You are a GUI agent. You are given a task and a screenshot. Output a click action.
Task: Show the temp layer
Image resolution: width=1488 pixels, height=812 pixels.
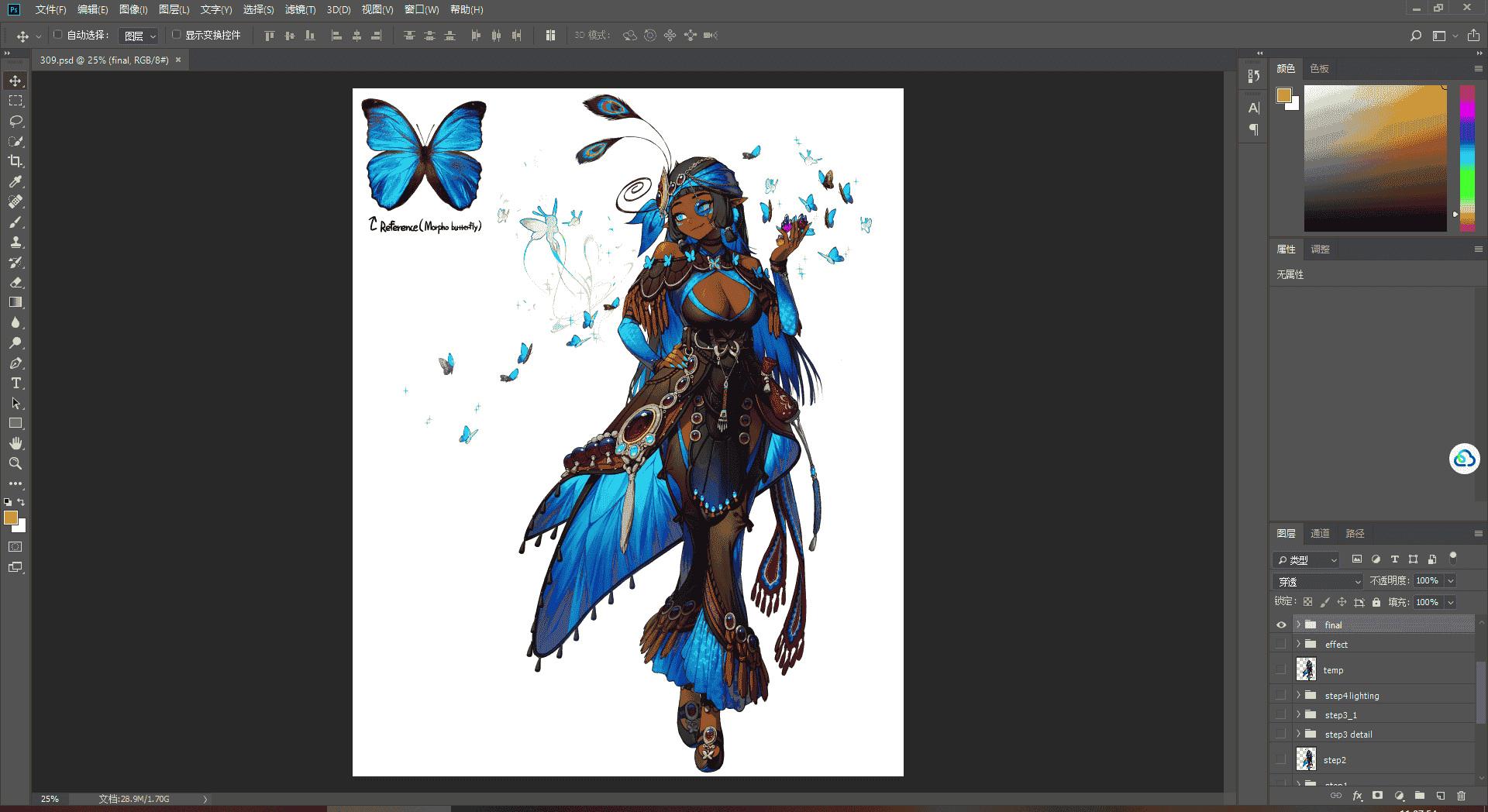click(1281, 669)
